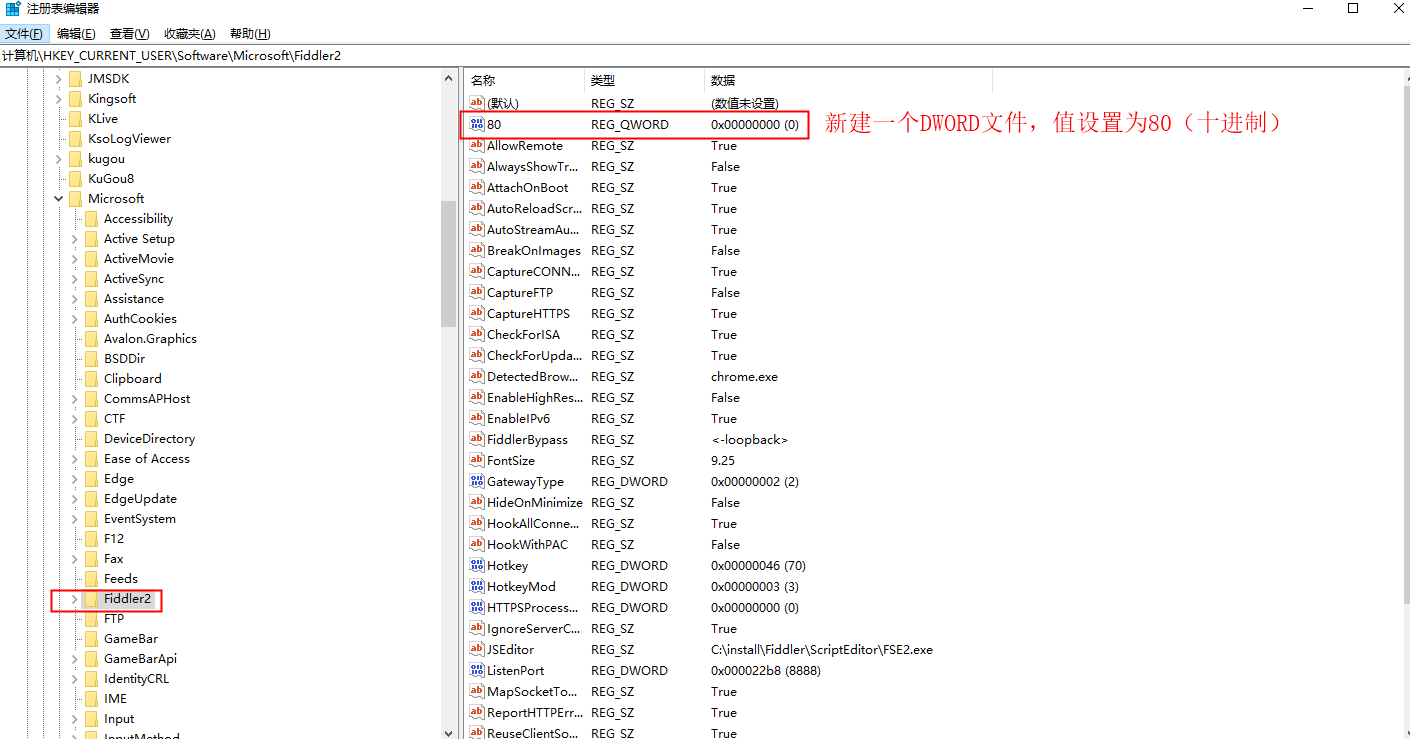This screenshot has width=1410, height=739.
Task: Expand the Microsoft key
Action: point(58,198)
